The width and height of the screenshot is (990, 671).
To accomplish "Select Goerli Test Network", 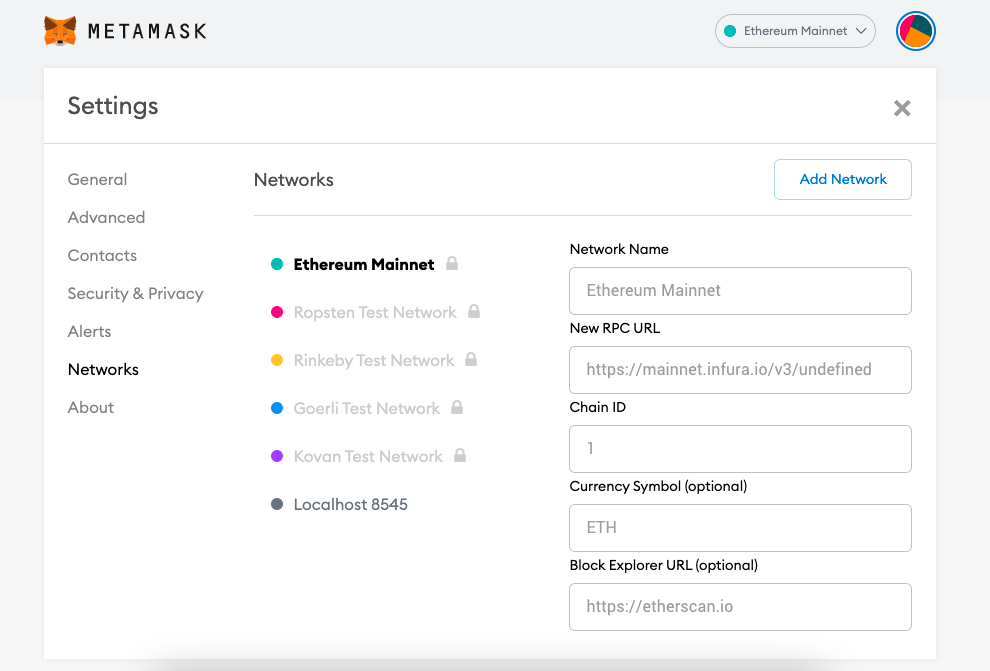I will pyautogui.click(x=367, y=408).
